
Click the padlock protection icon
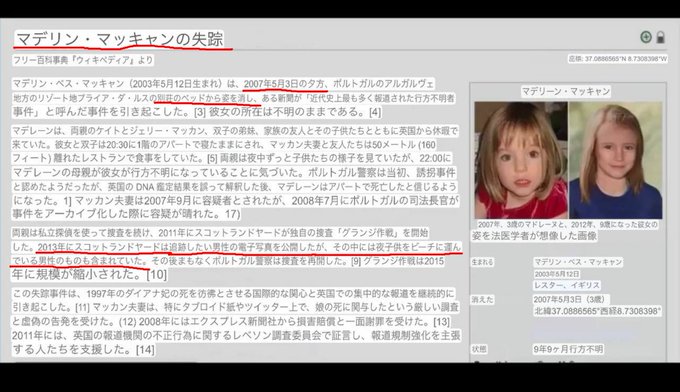click(660, 37)
